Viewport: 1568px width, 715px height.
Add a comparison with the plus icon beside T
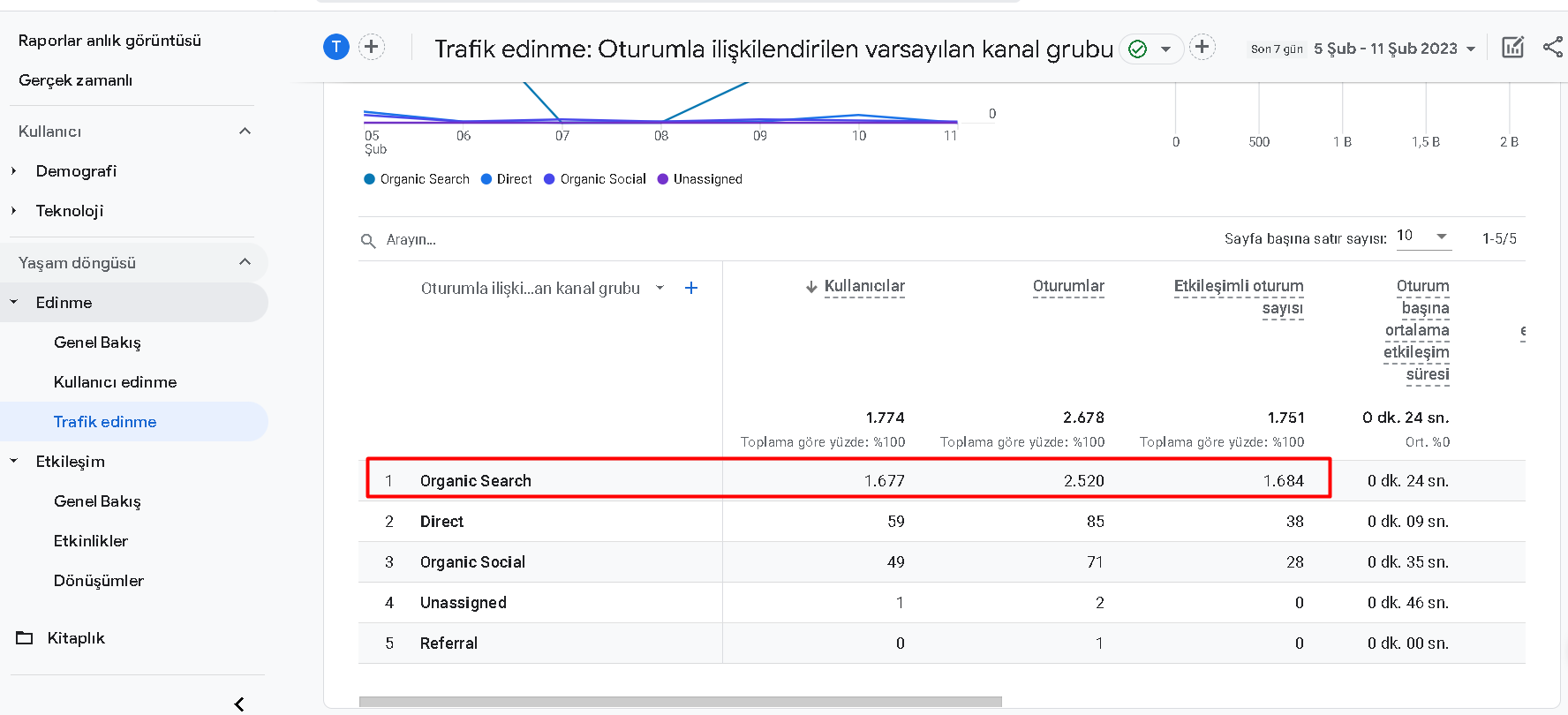[372, 47]
